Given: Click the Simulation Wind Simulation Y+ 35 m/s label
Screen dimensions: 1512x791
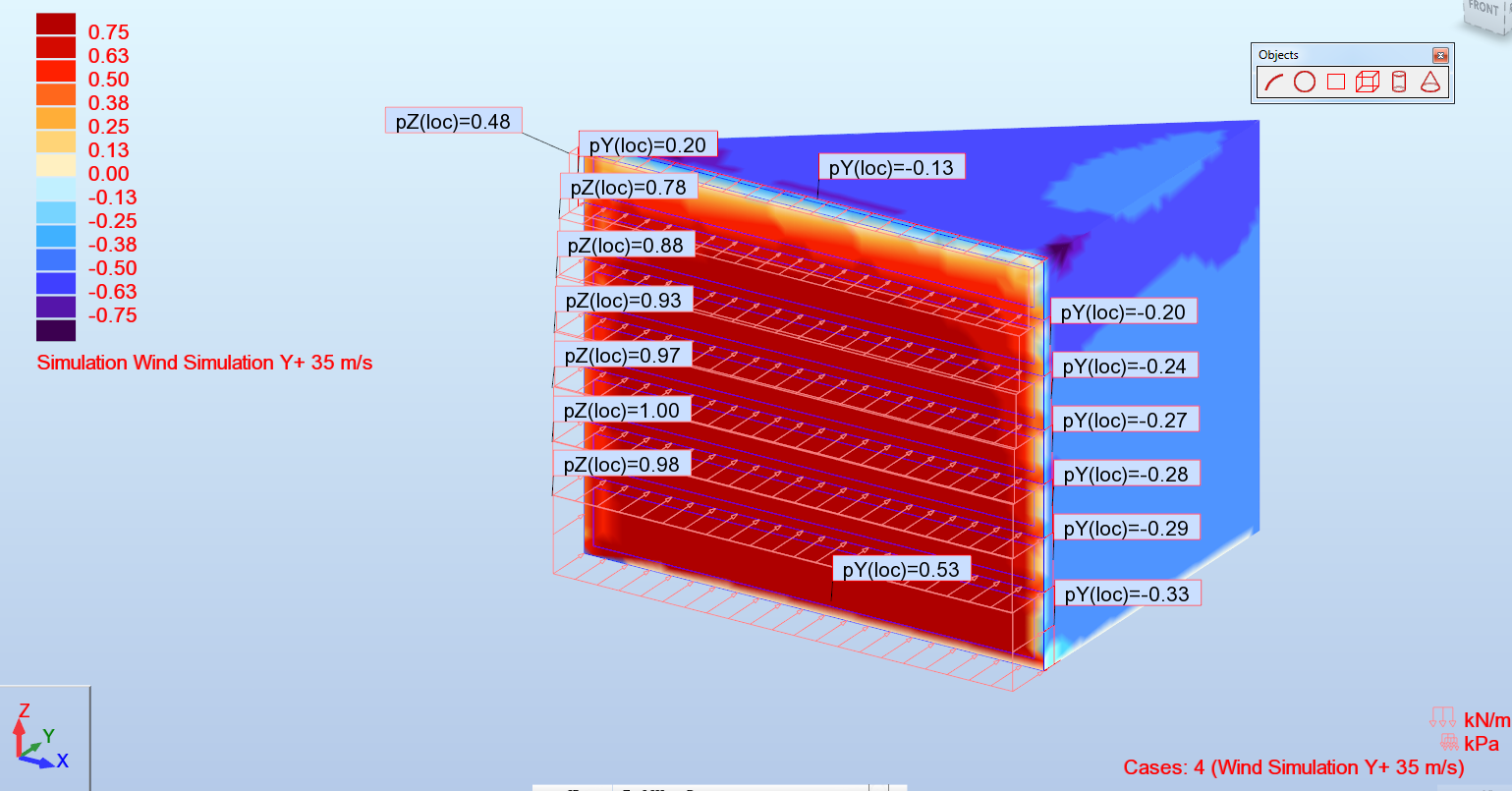Looking at the screenshot, I should point(204,363).
